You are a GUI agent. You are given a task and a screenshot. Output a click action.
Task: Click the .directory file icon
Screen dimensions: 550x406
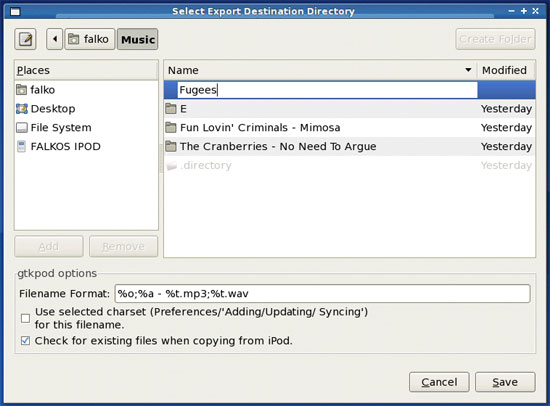point(171,166)
